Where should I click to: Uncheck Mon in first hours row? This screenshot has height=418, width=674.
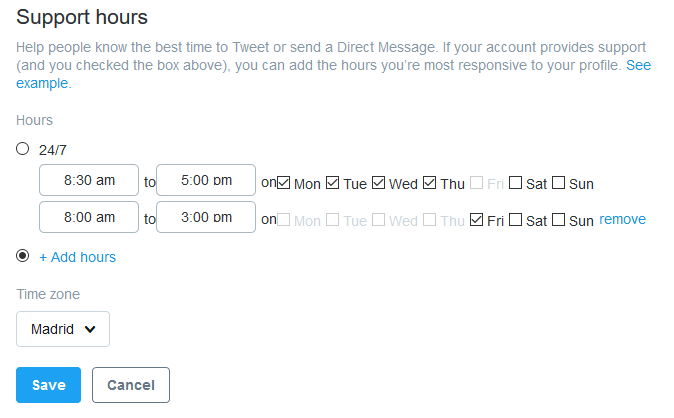[x=283, y=183]
